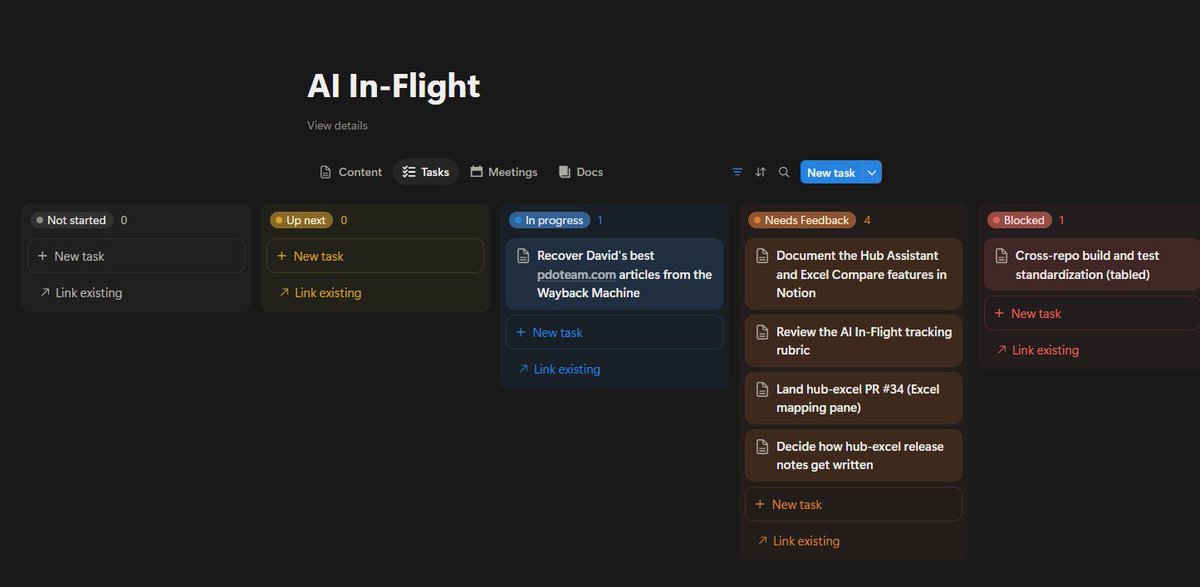Screen dimensions: 1200x587
Task: Add New task in Blocked column
Action: [x=1092, y=313]
